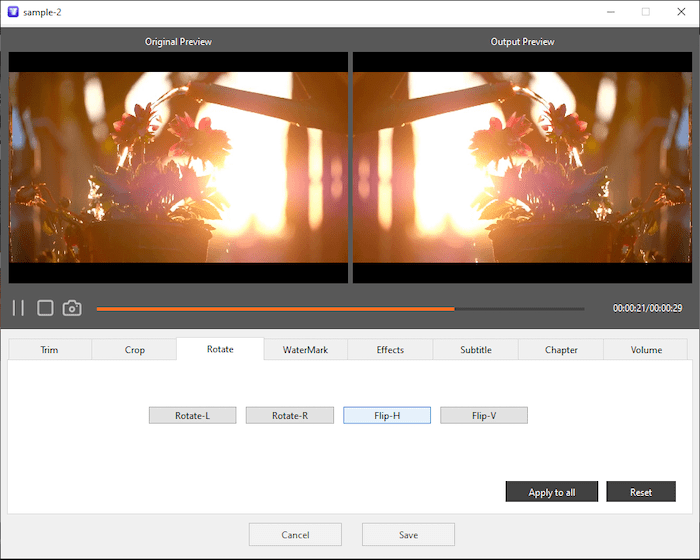700x560 pixels.
Task: Save the video edits
Action: point(408,535)
